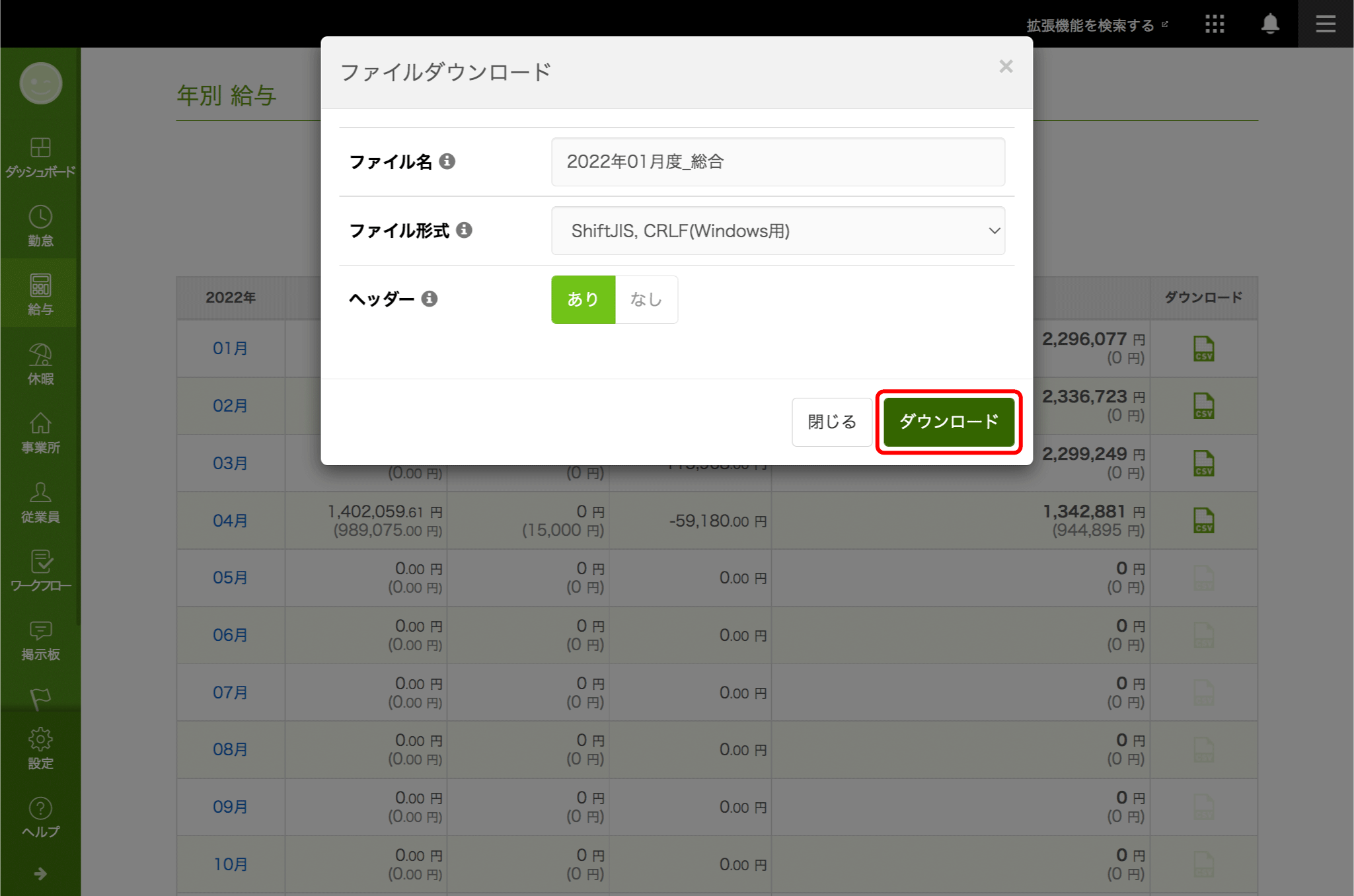Click the ファイルダウンロード dialog title

445,72
